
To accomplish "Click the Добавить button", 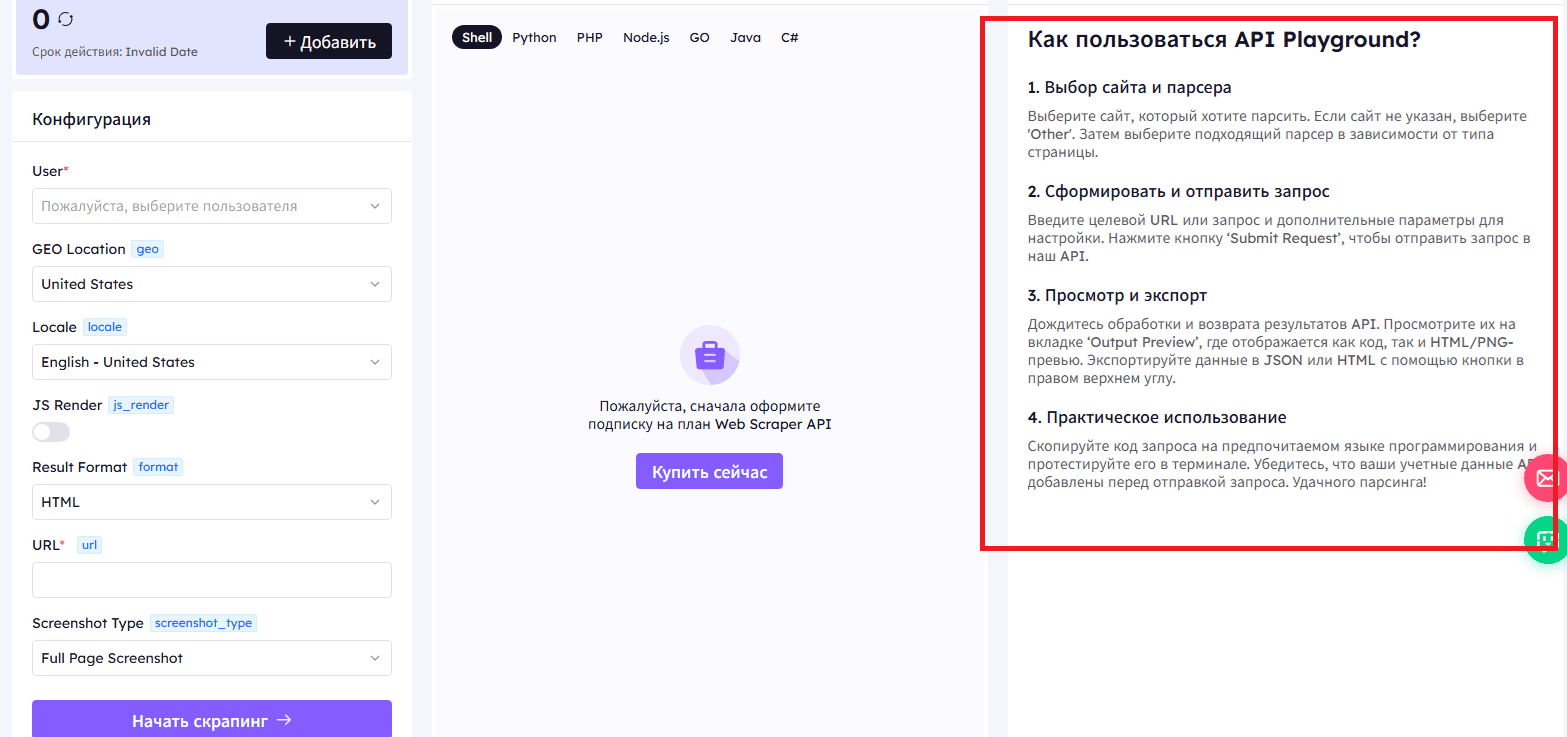I will coord(329,42).
